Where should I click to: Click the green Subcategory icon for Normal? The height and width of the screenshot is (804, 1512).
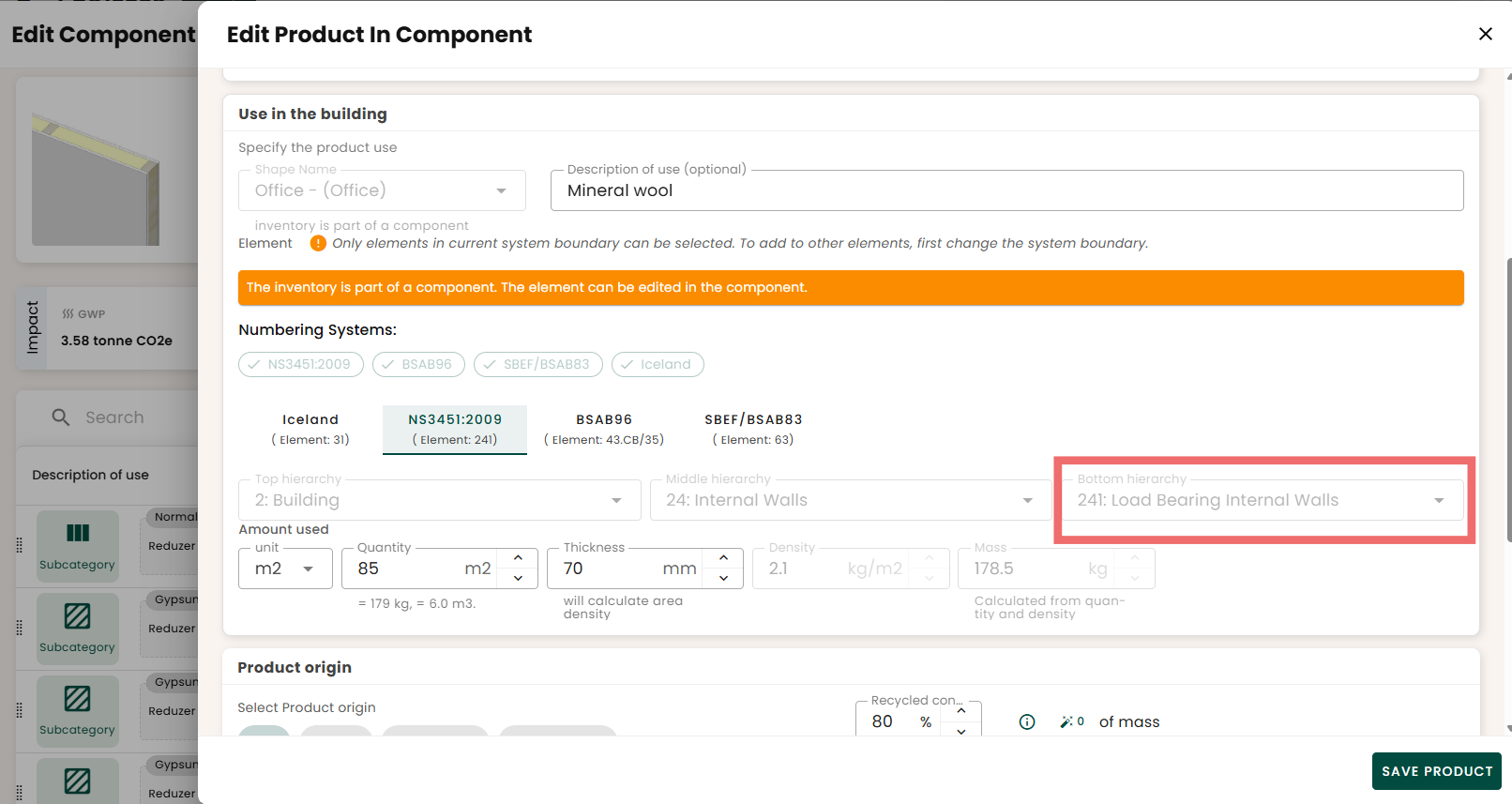coord(78,533)
